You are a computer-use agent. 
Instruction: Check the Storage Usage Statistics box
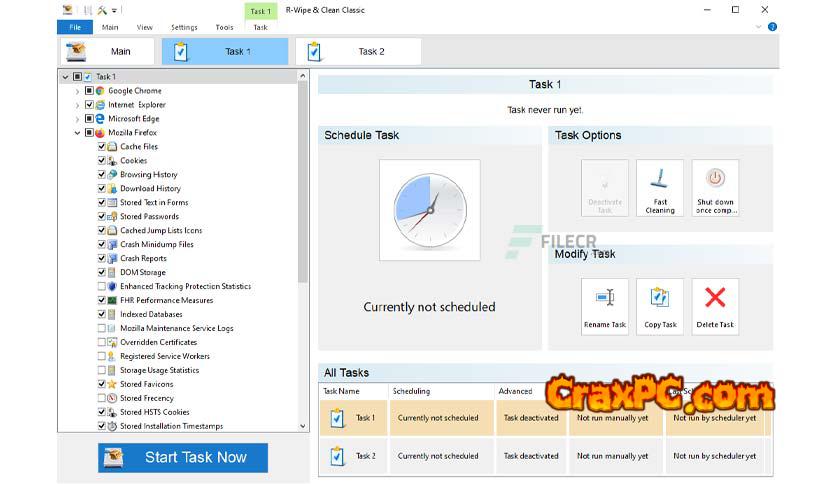pos(101,370)
